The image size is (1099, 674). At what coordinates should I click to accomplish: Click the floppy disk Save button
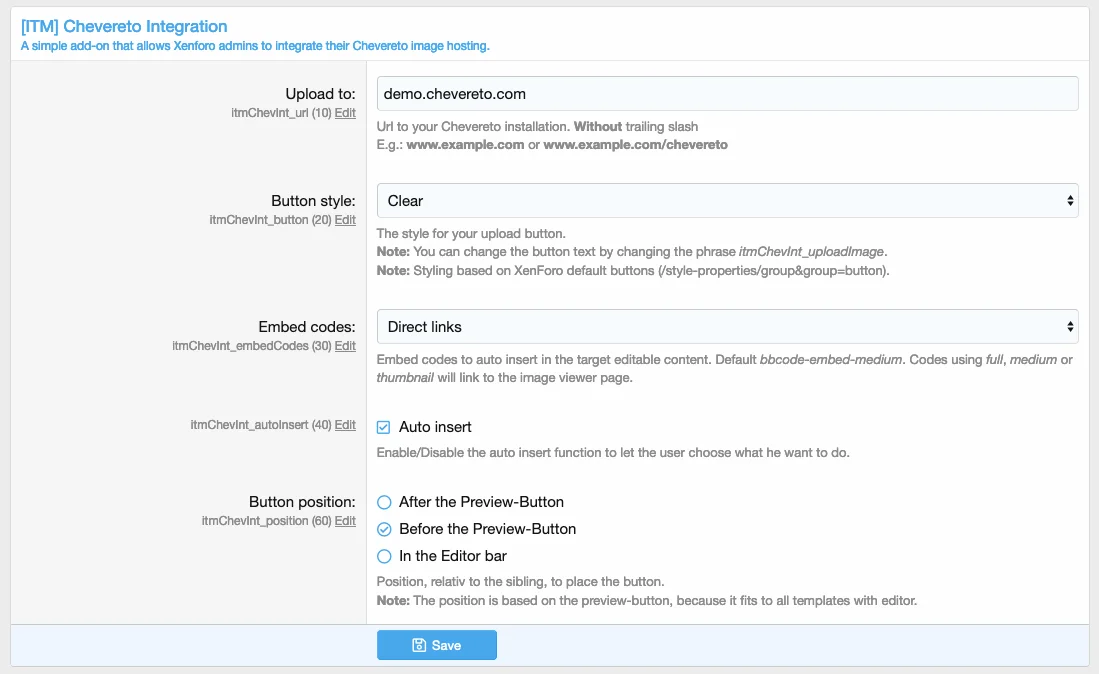pos(436,645)
